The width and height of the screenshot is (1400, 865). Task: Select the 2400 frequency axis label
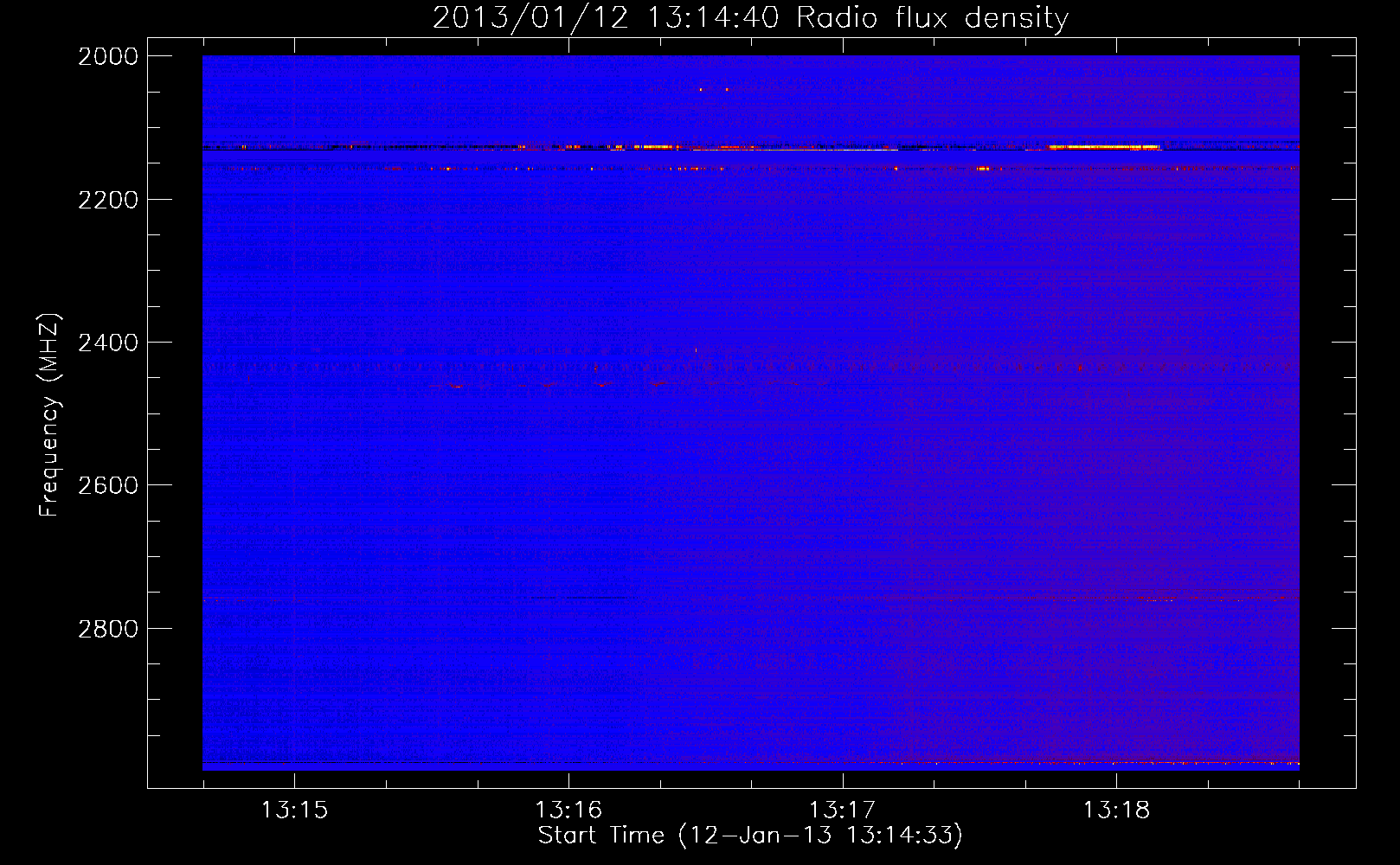[x=108, y=343]
